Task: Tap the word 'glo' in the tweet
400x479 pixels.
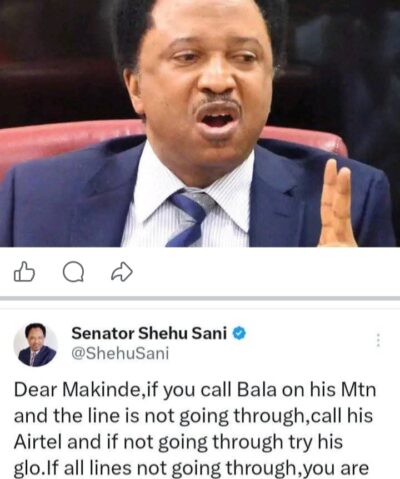Action: [26, 469]
